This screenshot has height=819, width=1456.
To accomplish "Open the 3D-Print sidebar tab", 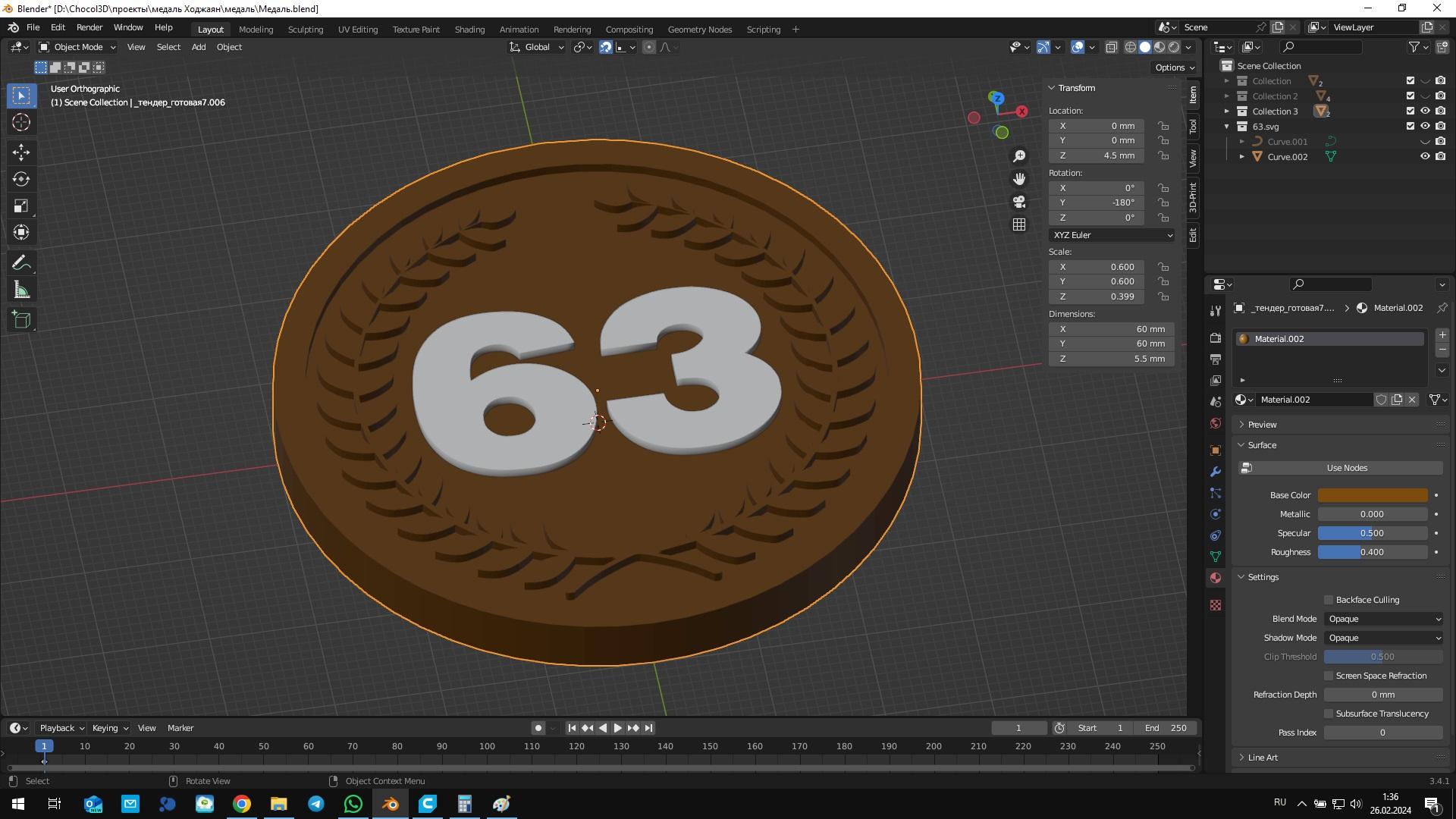I will 1193,196.
